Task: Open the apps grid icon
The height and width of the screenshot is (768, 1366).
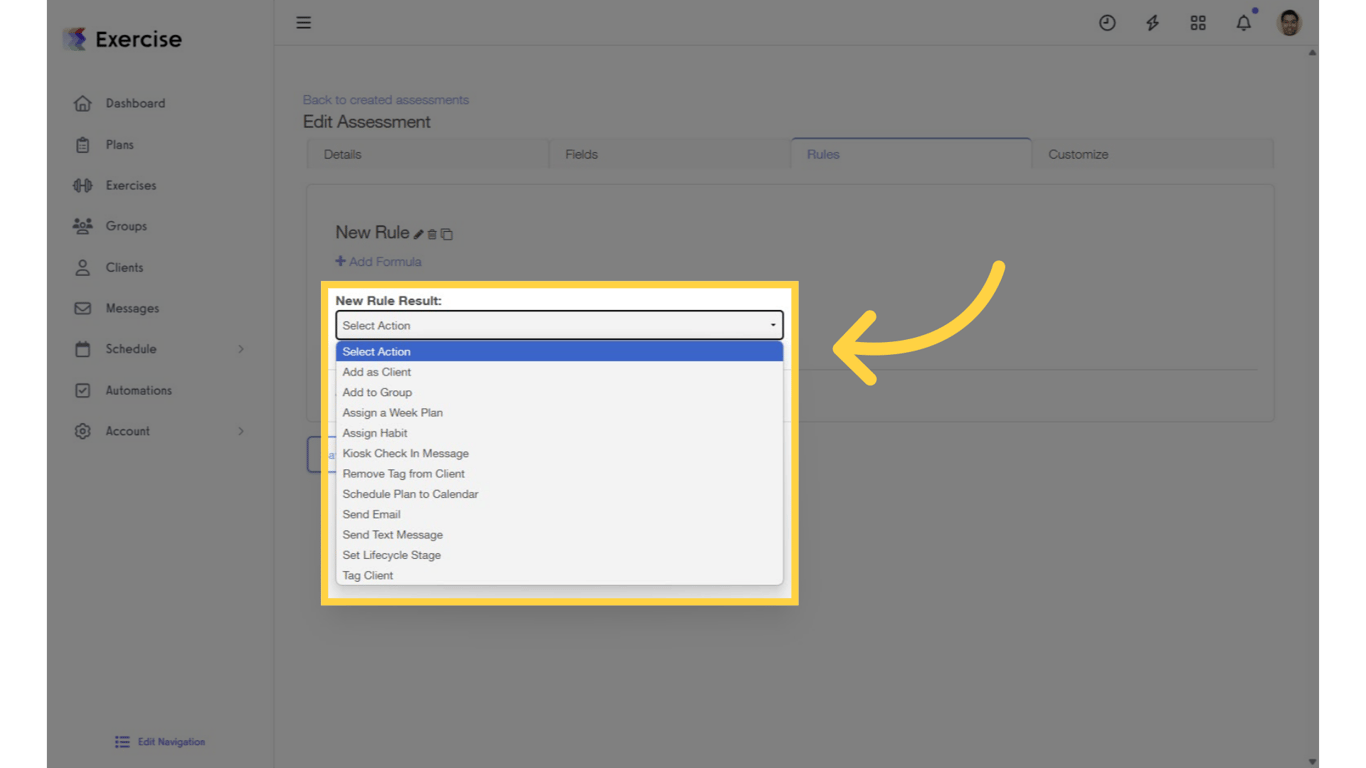Action: (1198, 22)
